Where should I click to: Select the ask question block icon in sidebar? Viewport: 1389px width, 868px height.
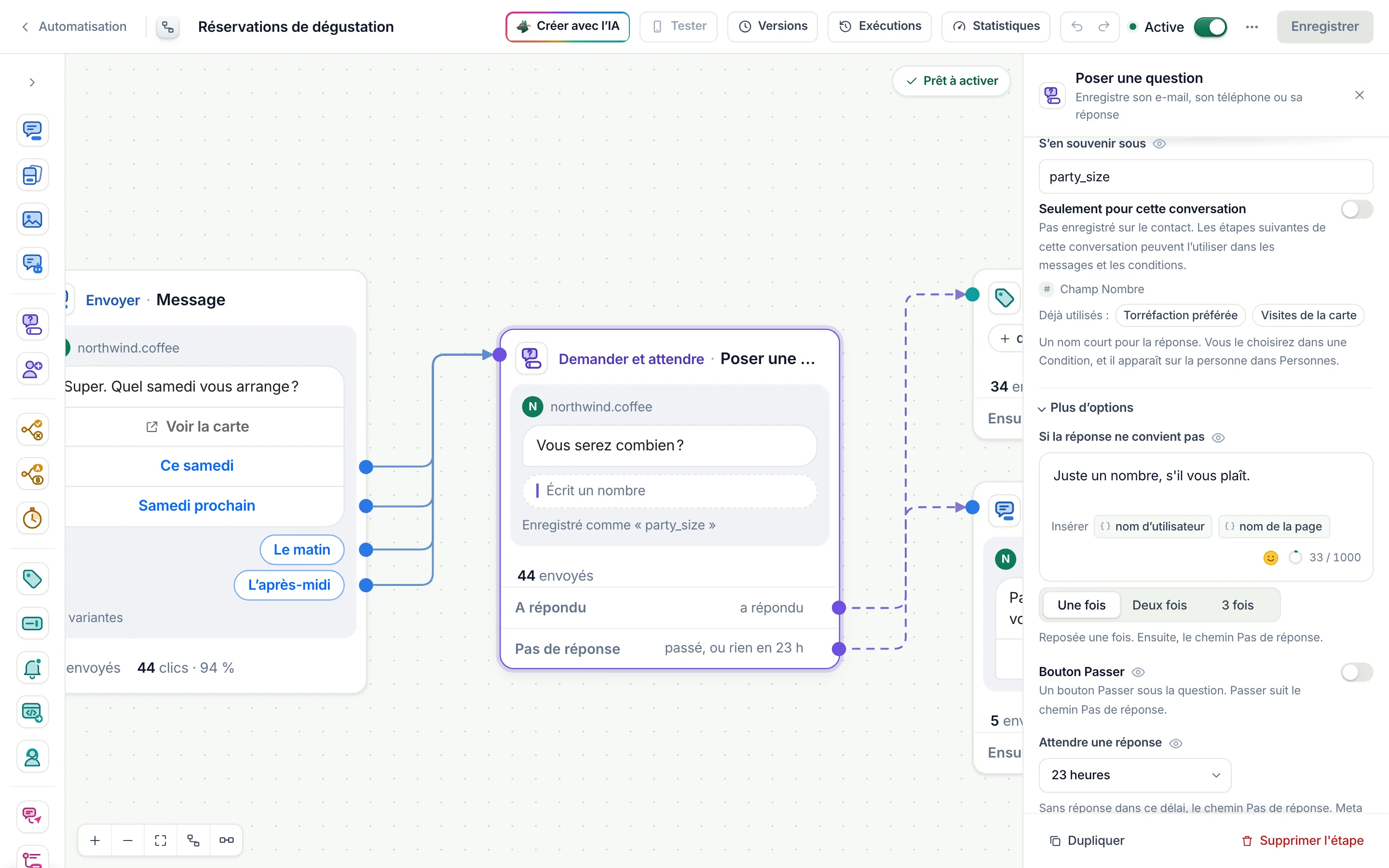pos(32,325)
